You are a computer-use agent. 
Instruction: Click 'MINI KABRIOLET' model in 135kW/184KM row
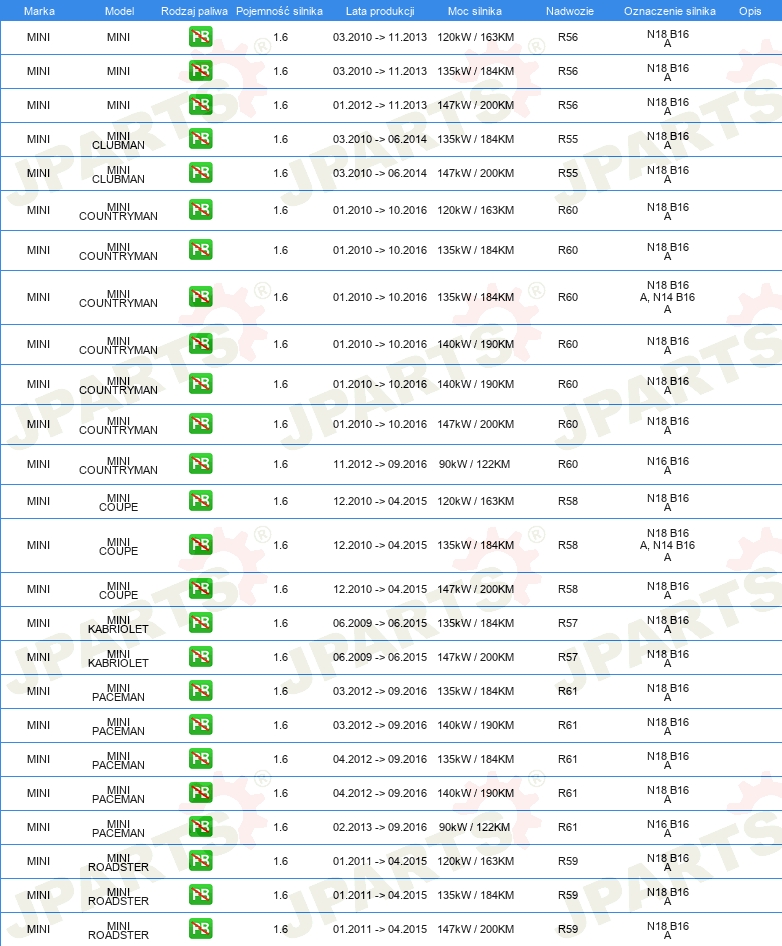tap(118, 624)
